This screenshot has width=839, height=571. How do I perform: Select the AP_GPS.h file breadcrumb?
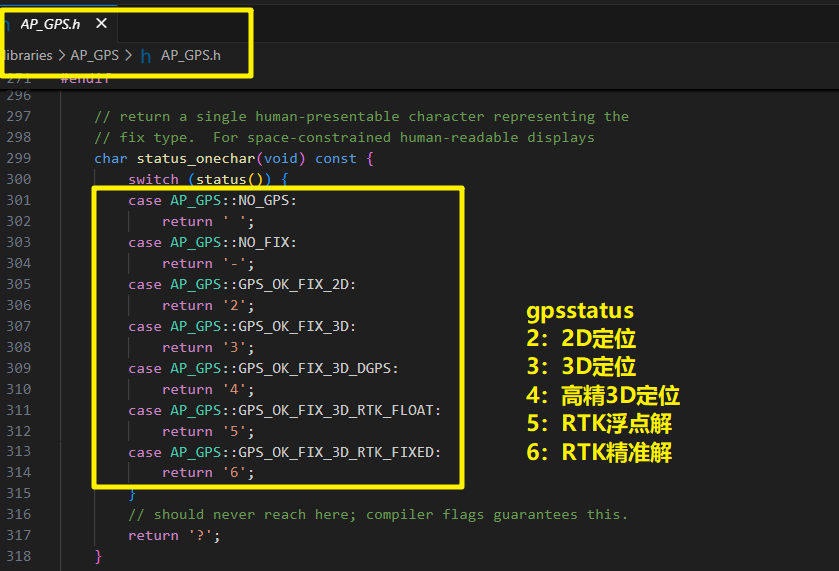(x=190, y=56)
